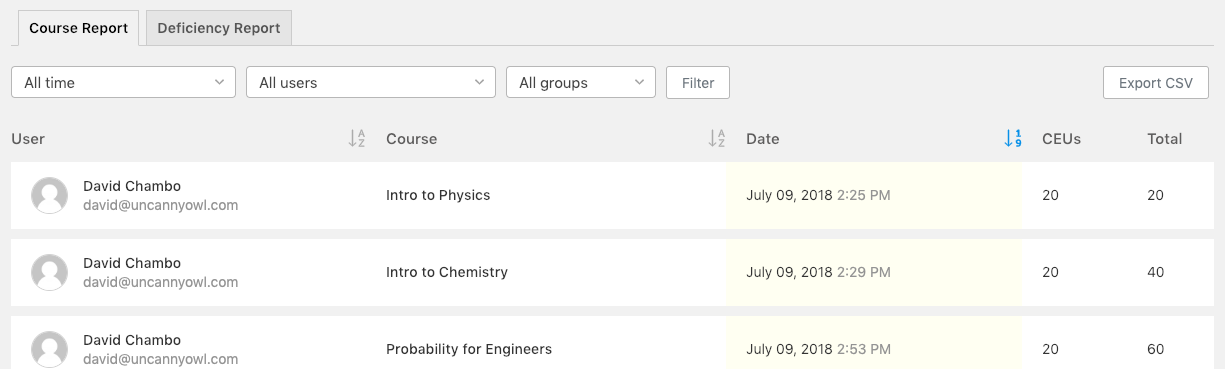Select the Intro to Chemistry course entry

point(447,272)
